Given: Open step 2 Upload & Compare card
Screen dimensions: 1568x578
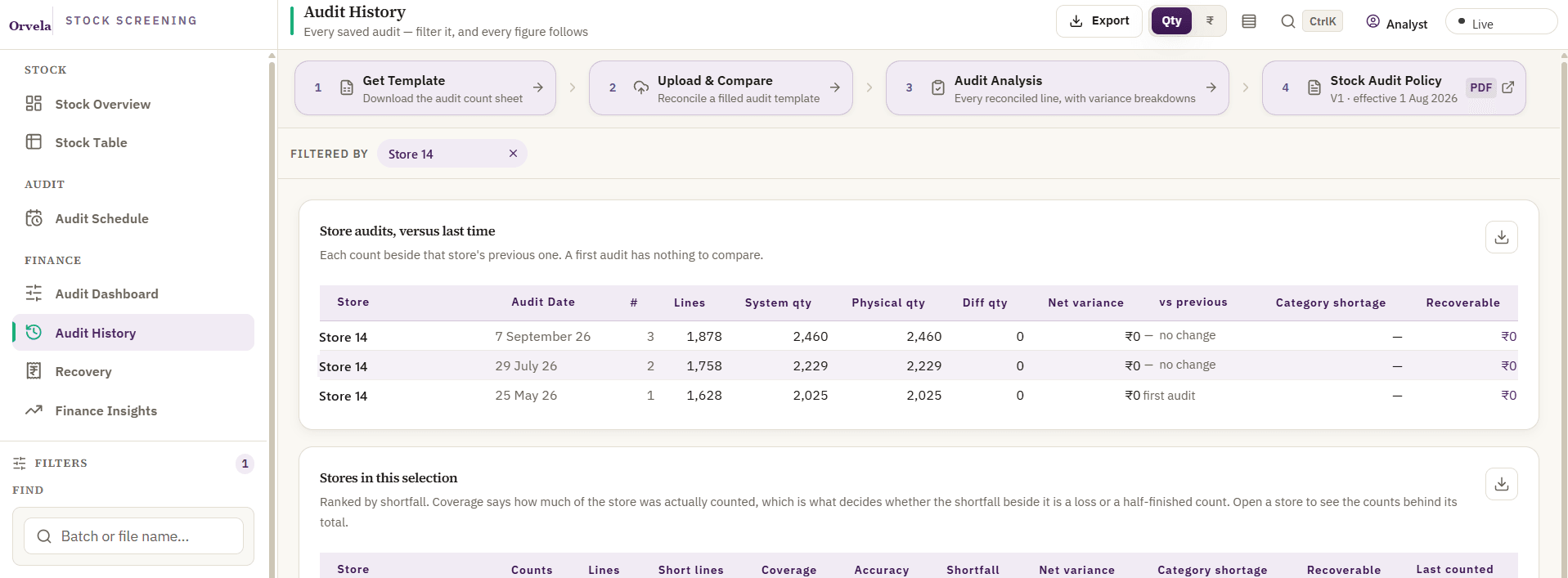Looking at the screenshot, I should pos(721,87).
